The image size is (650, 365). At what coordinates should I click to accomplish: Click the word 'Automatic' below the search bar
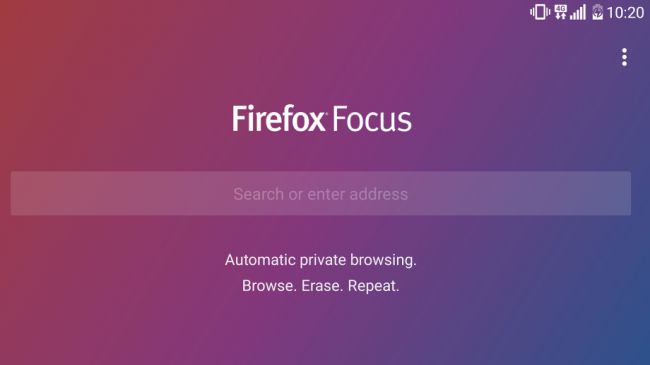tap(260, 260)
